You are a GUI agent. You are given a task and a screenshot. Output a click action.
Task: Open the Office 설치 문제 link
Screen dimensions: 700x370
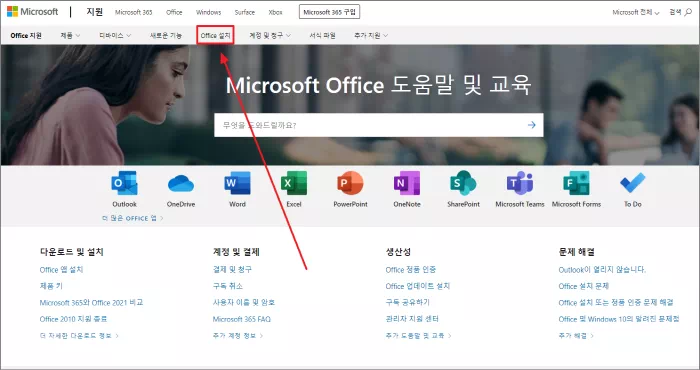point(583,286)
